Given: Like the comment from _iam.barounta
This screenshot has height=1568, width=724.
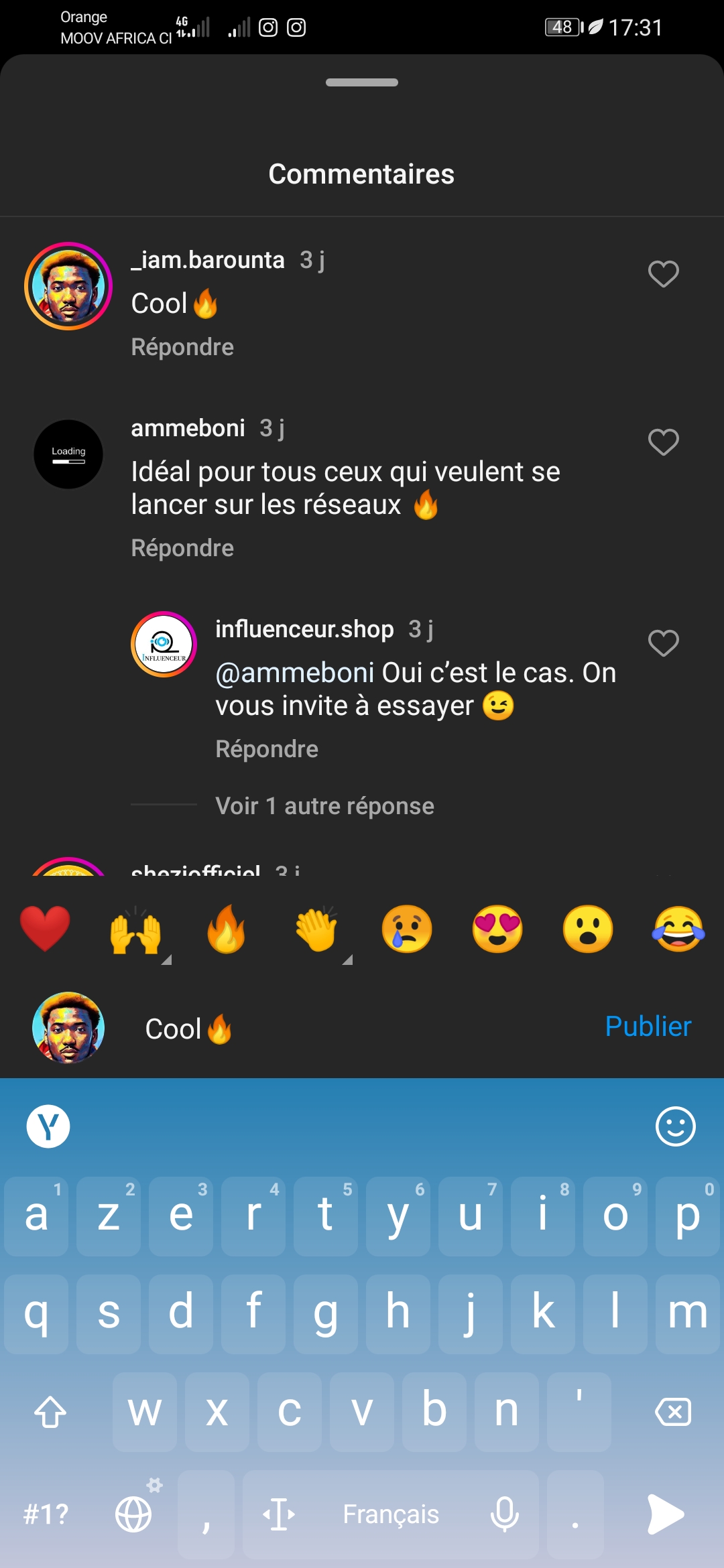Looking at the screenshot, I should (x=663, y=274).
